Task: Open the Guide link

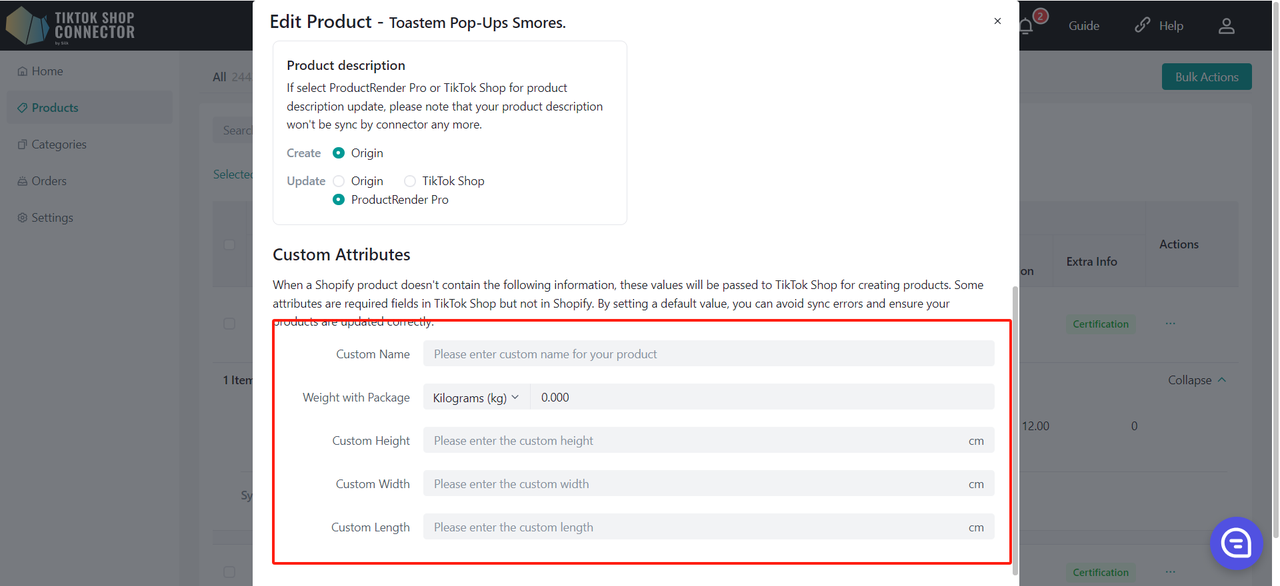Action: 1083,26
